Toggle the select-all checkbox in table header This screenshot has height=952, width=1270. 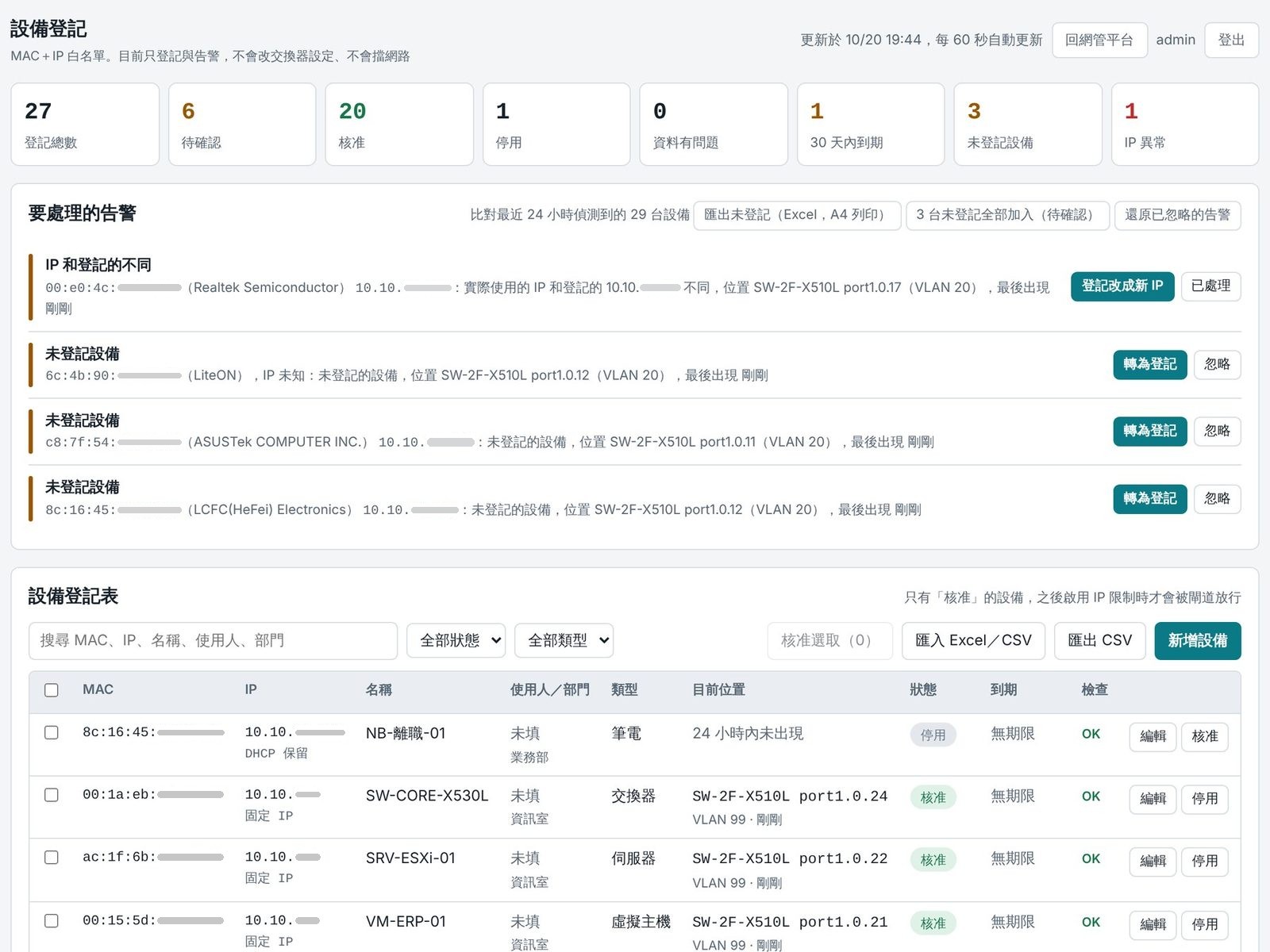[52, 690]
